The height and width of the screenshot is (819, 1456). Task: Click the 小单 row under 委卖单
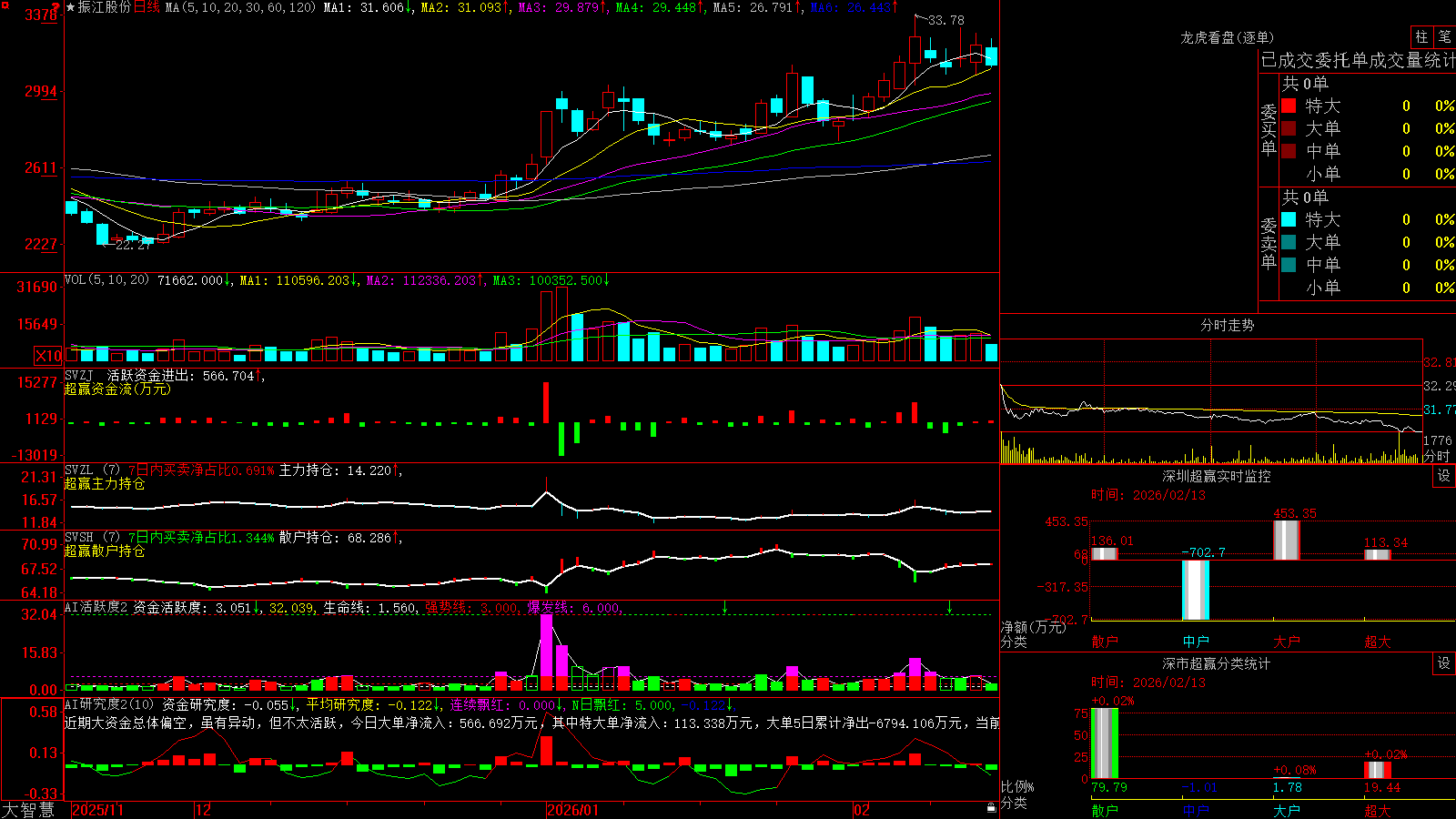click(x=1368, y=288)
